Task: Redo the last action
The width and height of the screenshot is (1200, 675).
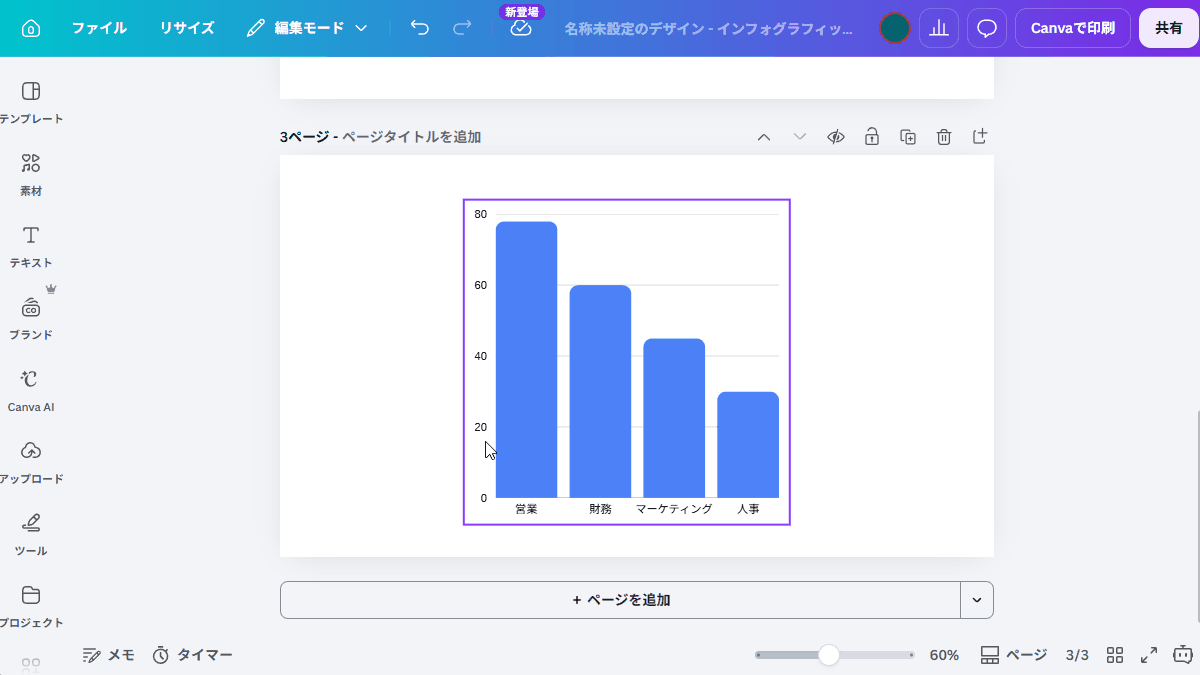Action: point(462,28)
